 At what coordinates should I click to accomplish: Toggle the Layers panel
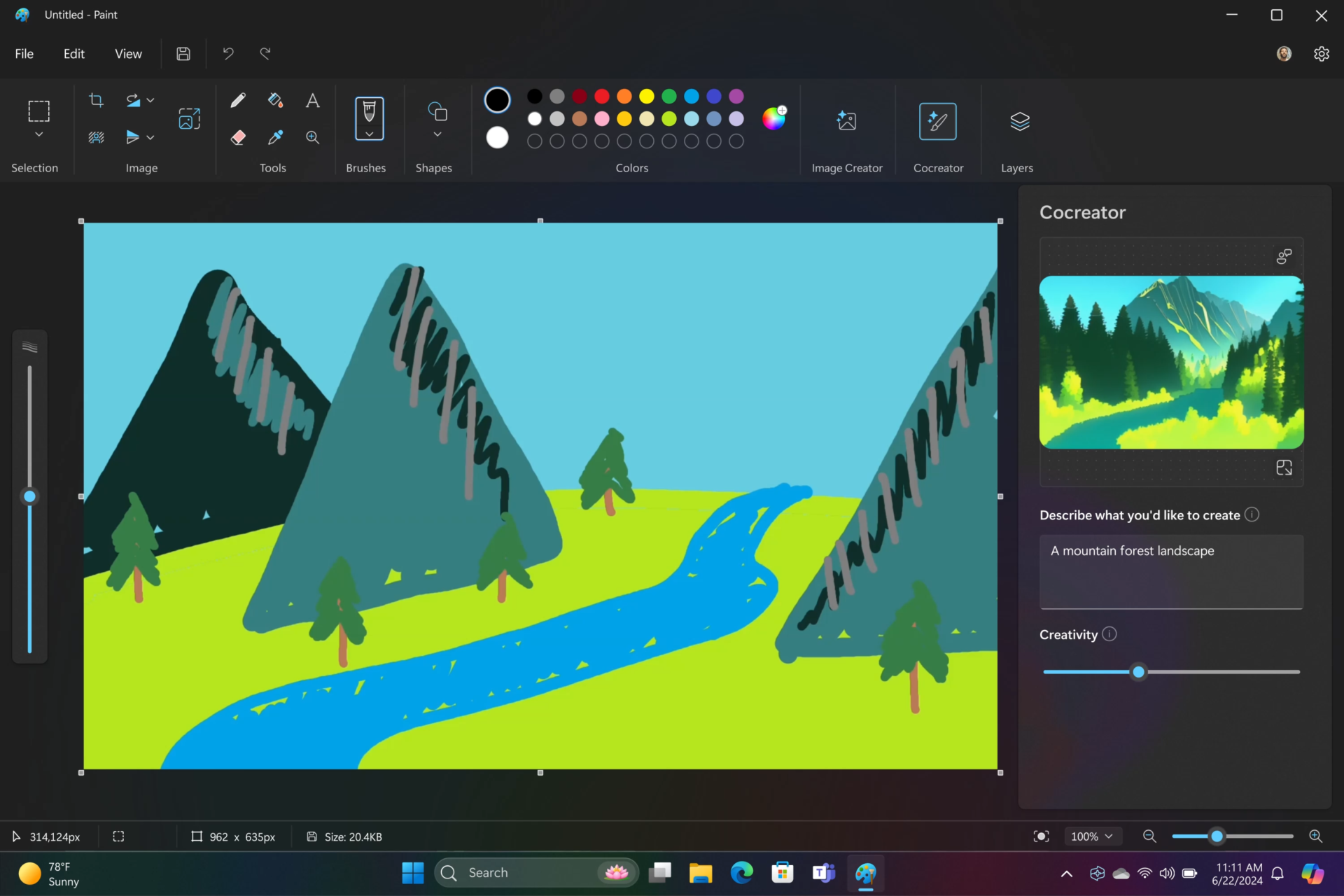coord(1019,122)
